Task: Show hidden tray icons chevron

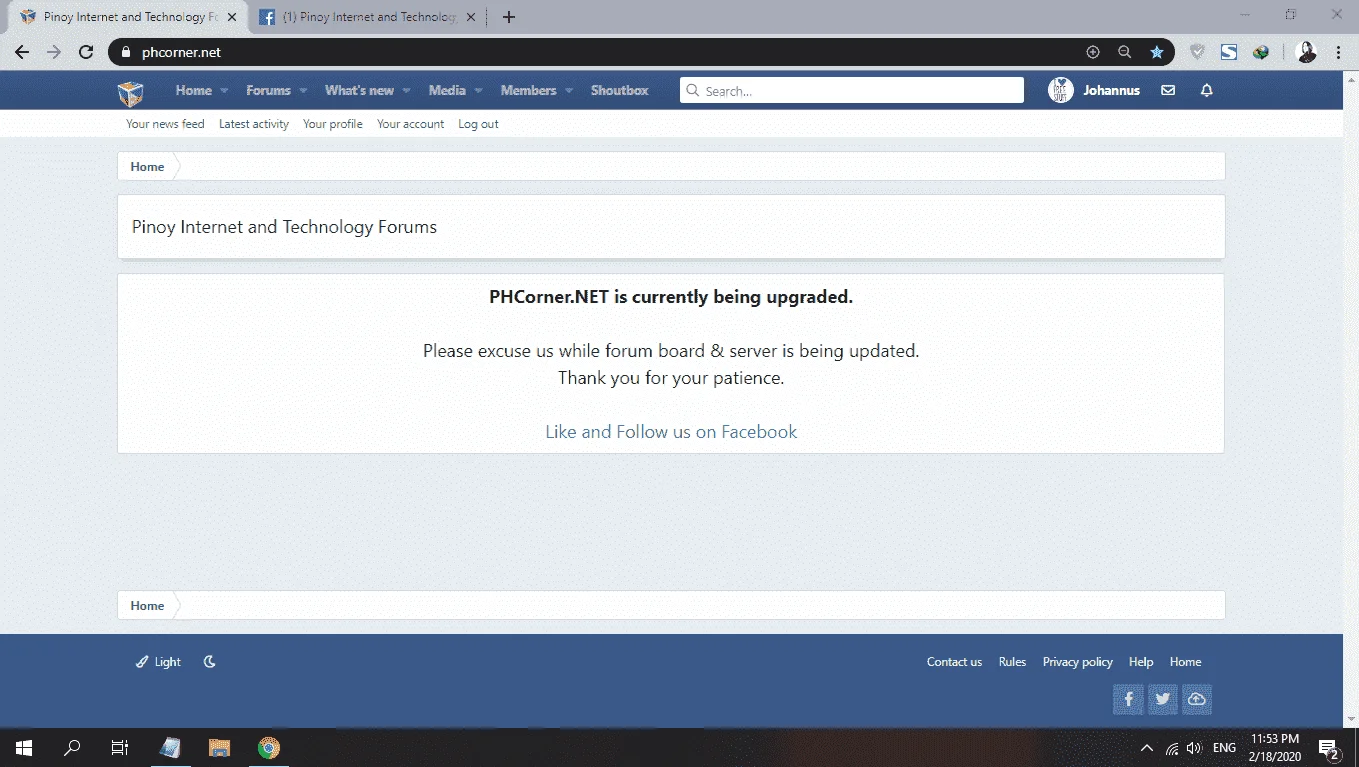Action: coord(1146,748)
